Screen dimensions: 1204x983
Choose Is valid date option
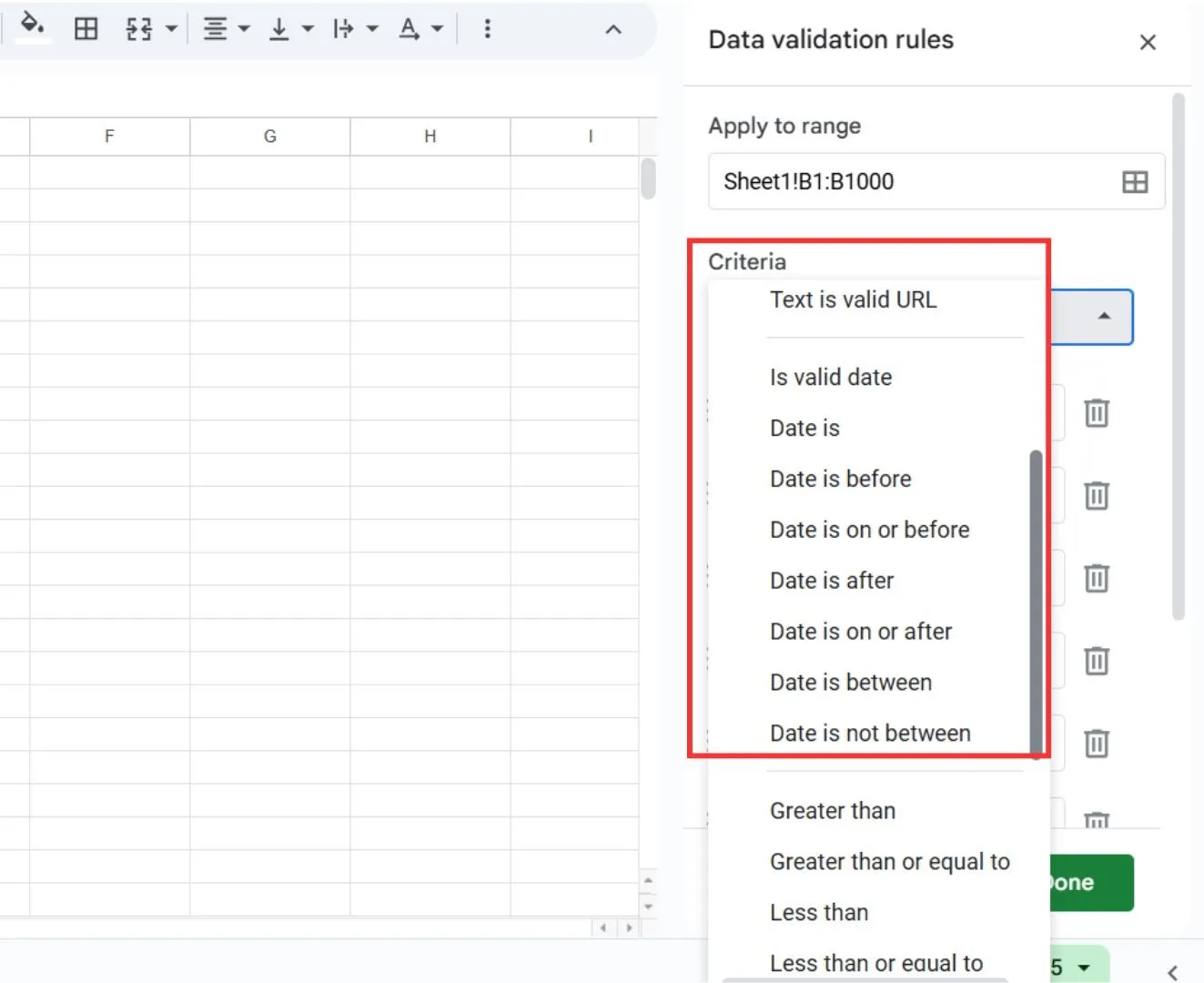click(831, 377)
